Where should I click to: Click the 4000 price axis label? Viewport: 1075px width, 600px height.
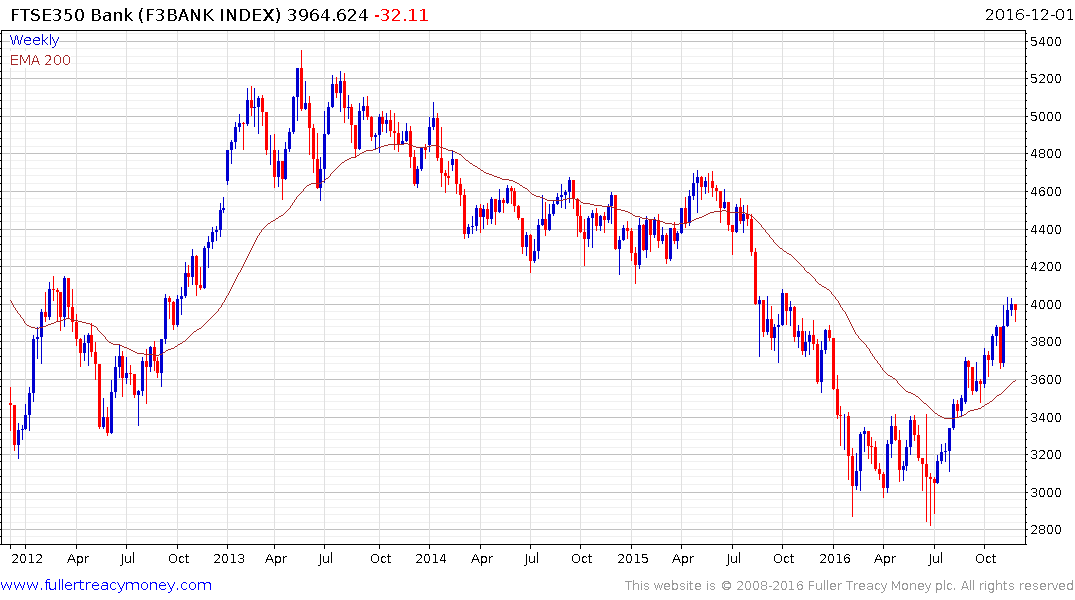[x=1046, y=304]
